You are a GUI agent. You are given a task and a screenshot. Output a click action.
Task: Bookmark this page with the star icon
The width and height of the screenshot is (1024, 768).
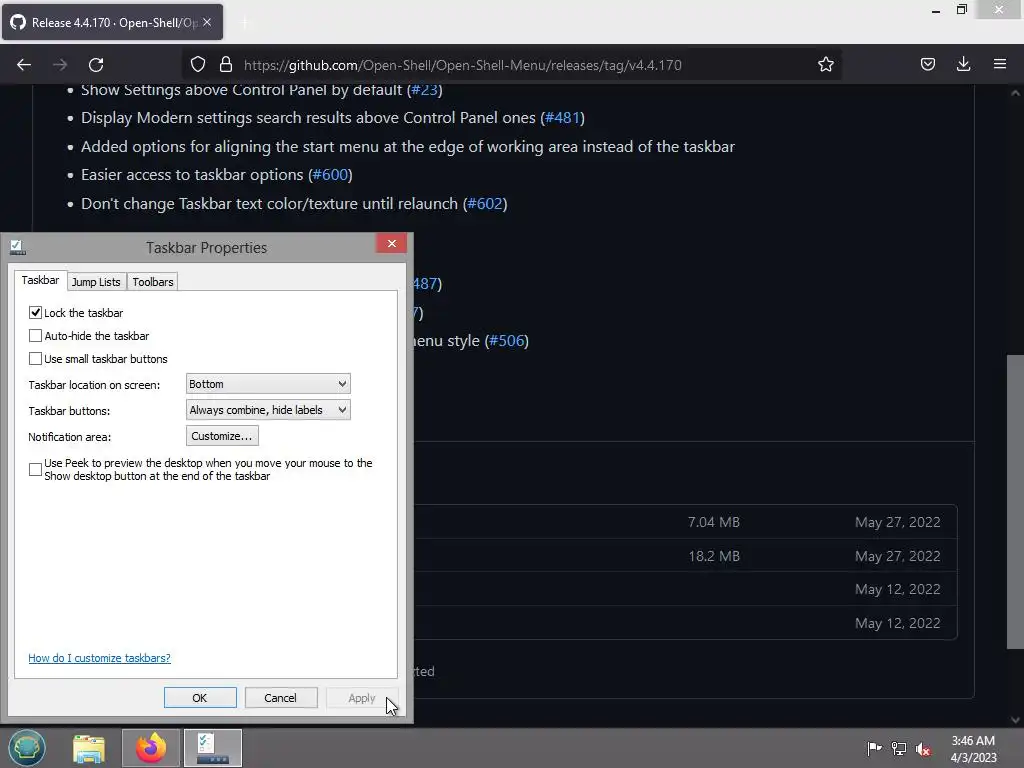825,64
